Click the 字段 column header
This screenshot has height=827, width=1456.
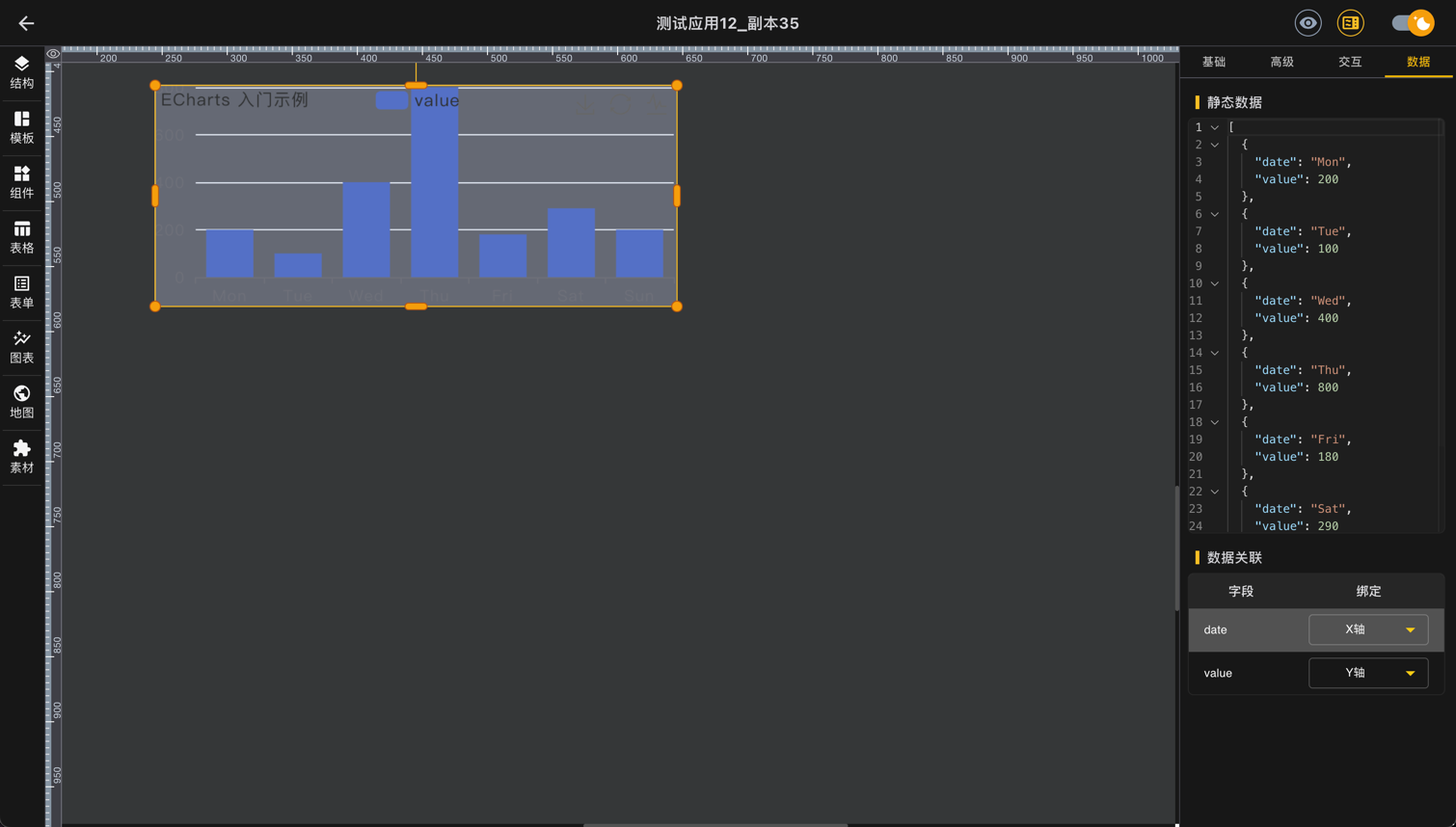click(x=1241, y=591)
